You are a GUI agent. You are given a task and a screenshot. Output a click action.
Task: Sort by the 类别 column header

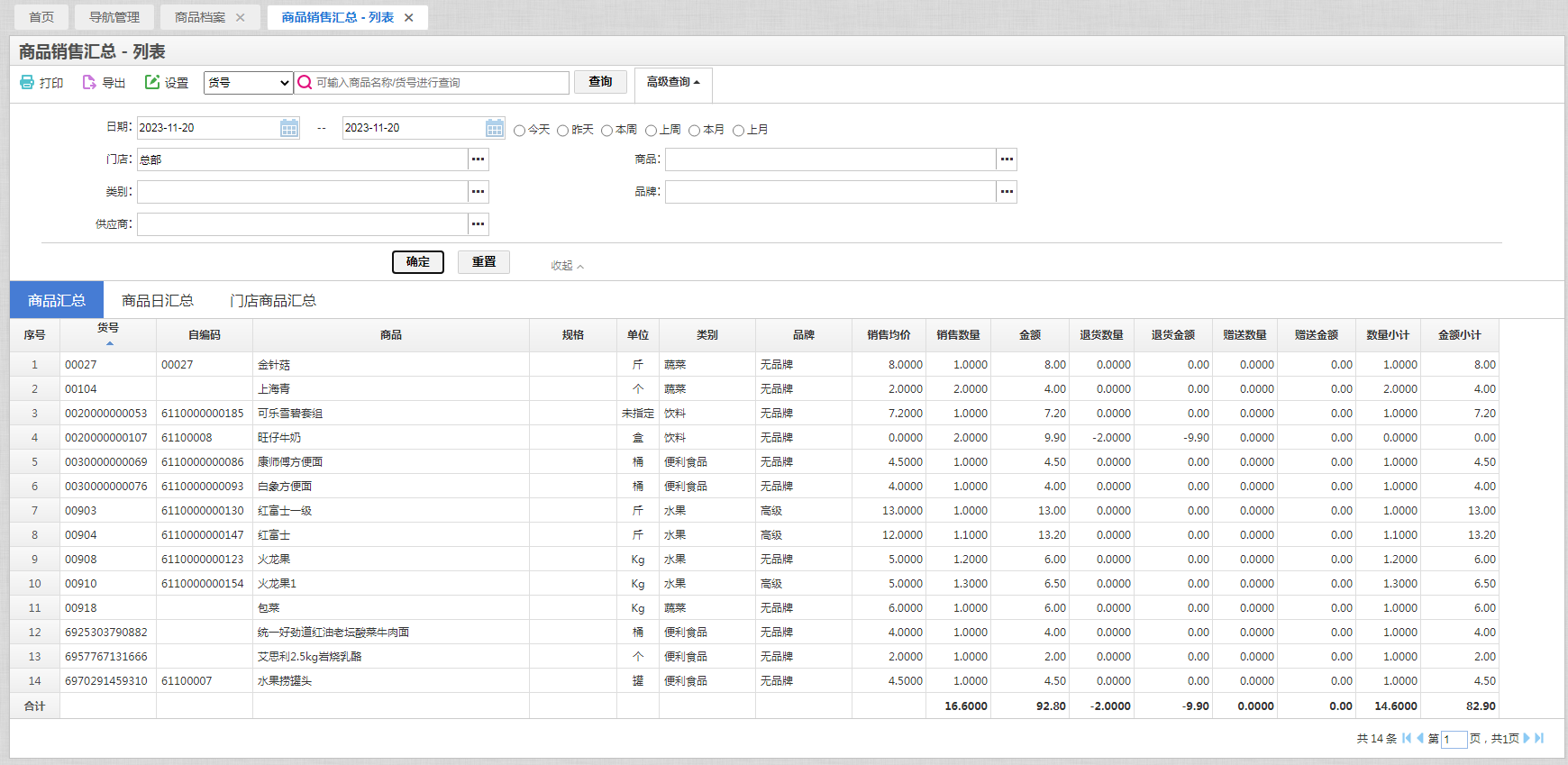point(707,335)
